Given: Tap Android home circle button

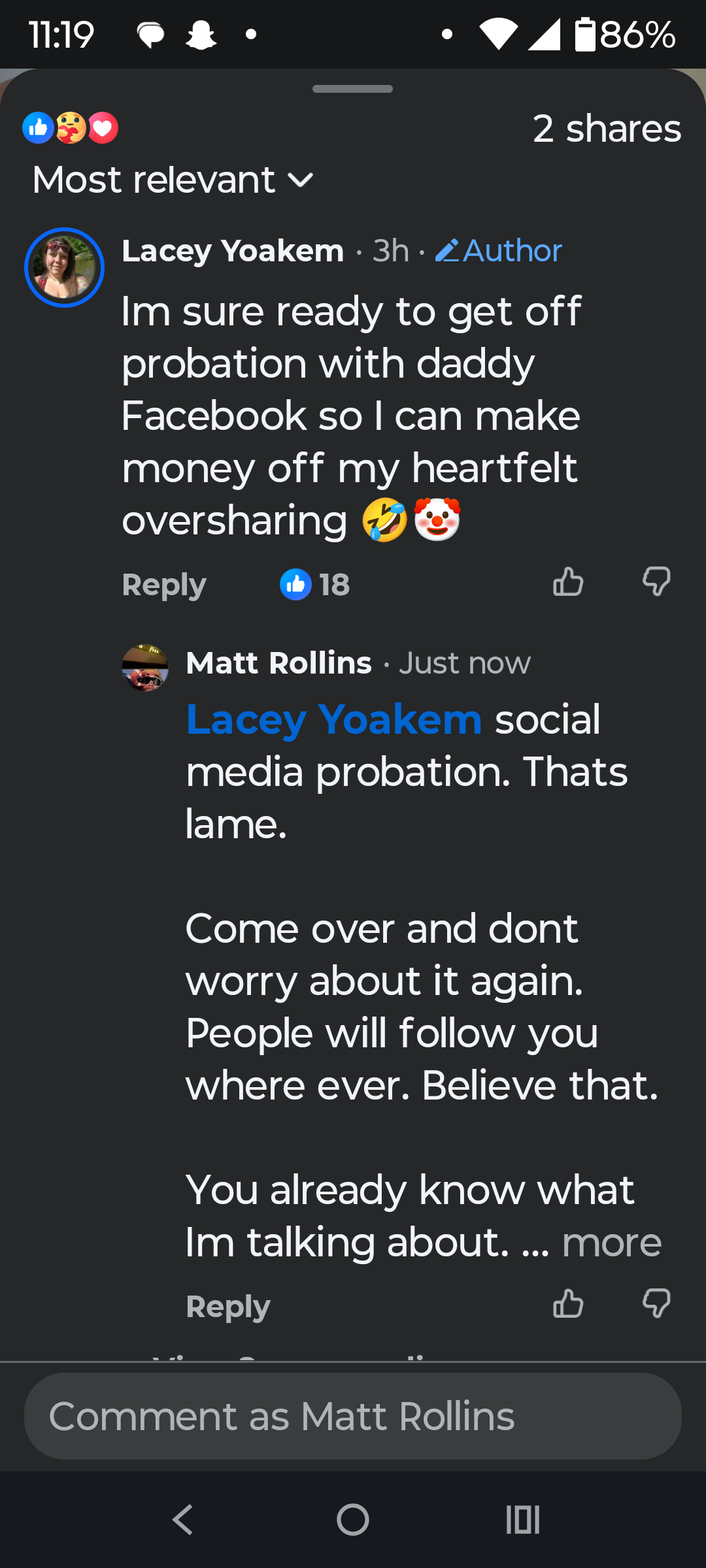Looking at the screenshot, I should tap(353, 1520).
